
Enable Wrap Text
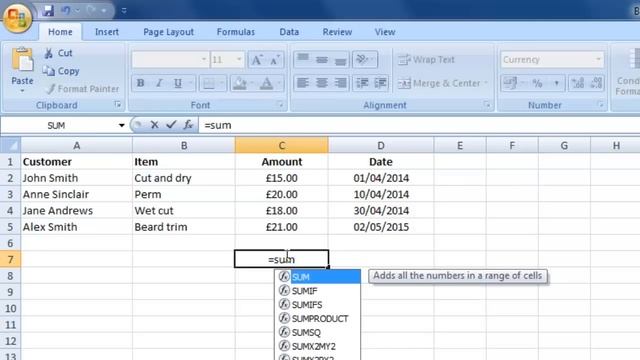click(x=426, y=60)
